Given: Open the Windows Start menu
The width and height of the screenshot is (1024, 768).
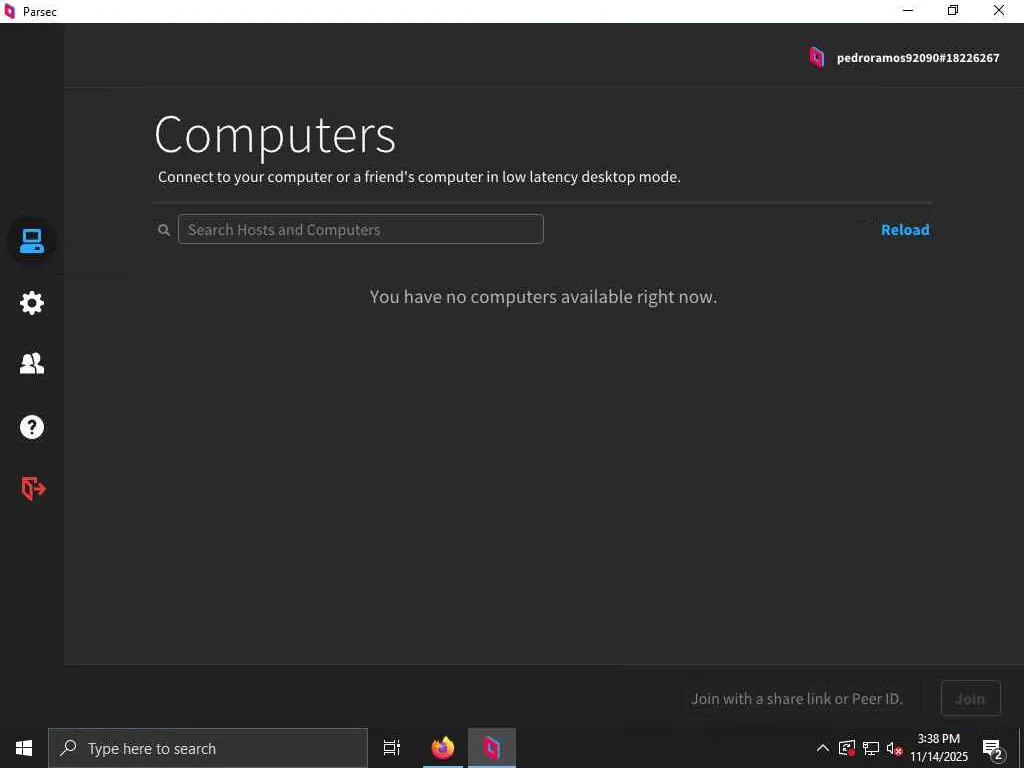Looking at the screenshot, I should 24,748.
